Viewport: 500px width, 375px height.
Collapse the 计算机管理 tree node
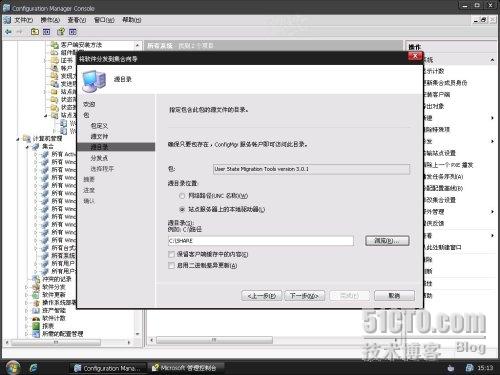coord(18,139)
